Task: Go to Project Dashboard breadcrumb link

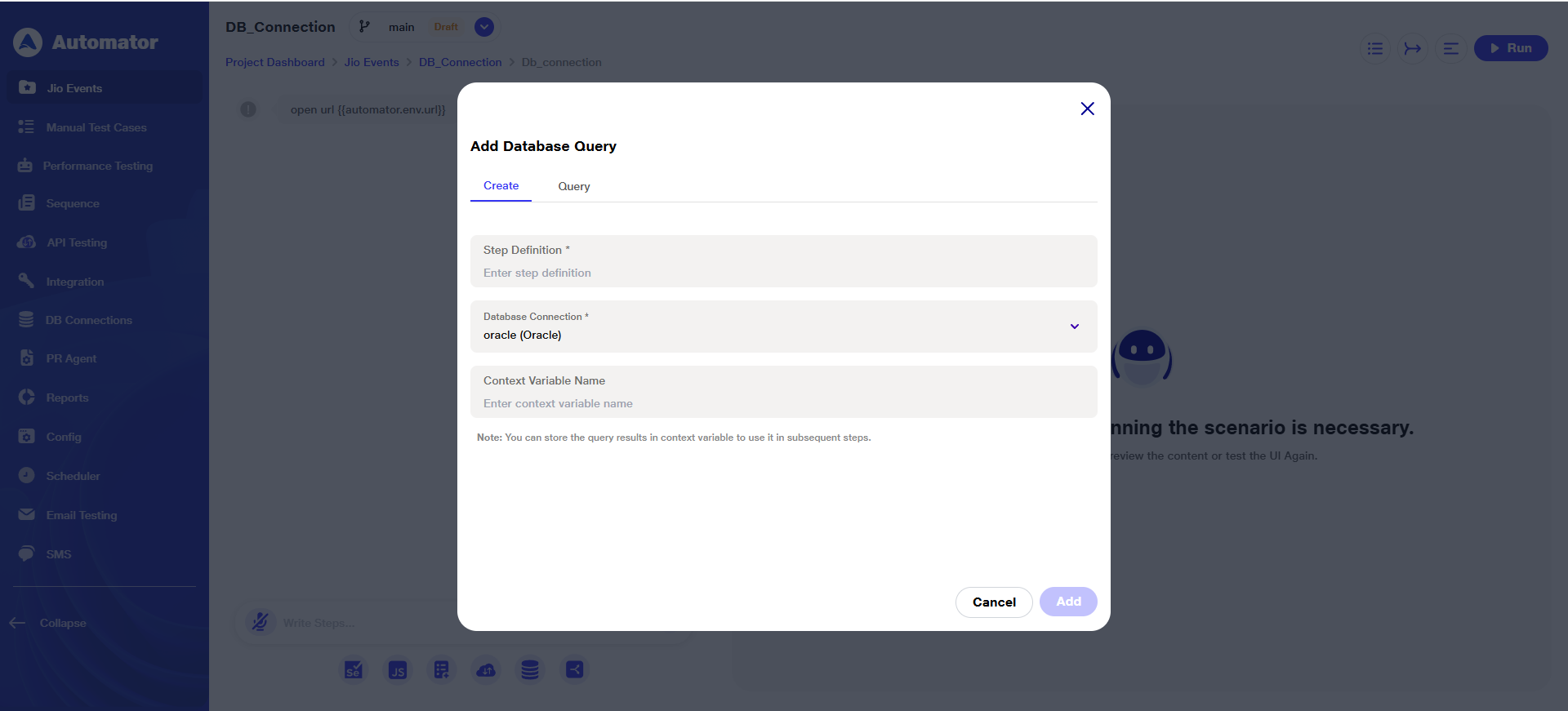Action: pyautogui.click(x=274, y=62)
